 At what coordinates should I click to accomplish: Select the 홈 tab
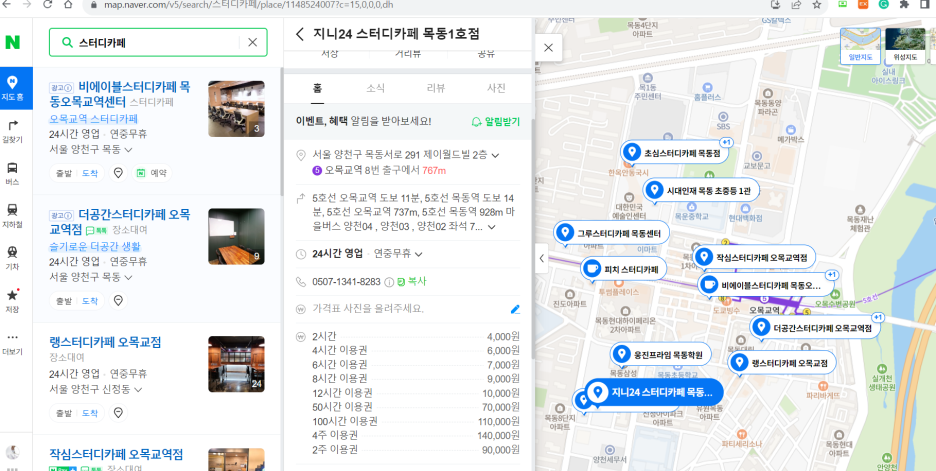318,88
